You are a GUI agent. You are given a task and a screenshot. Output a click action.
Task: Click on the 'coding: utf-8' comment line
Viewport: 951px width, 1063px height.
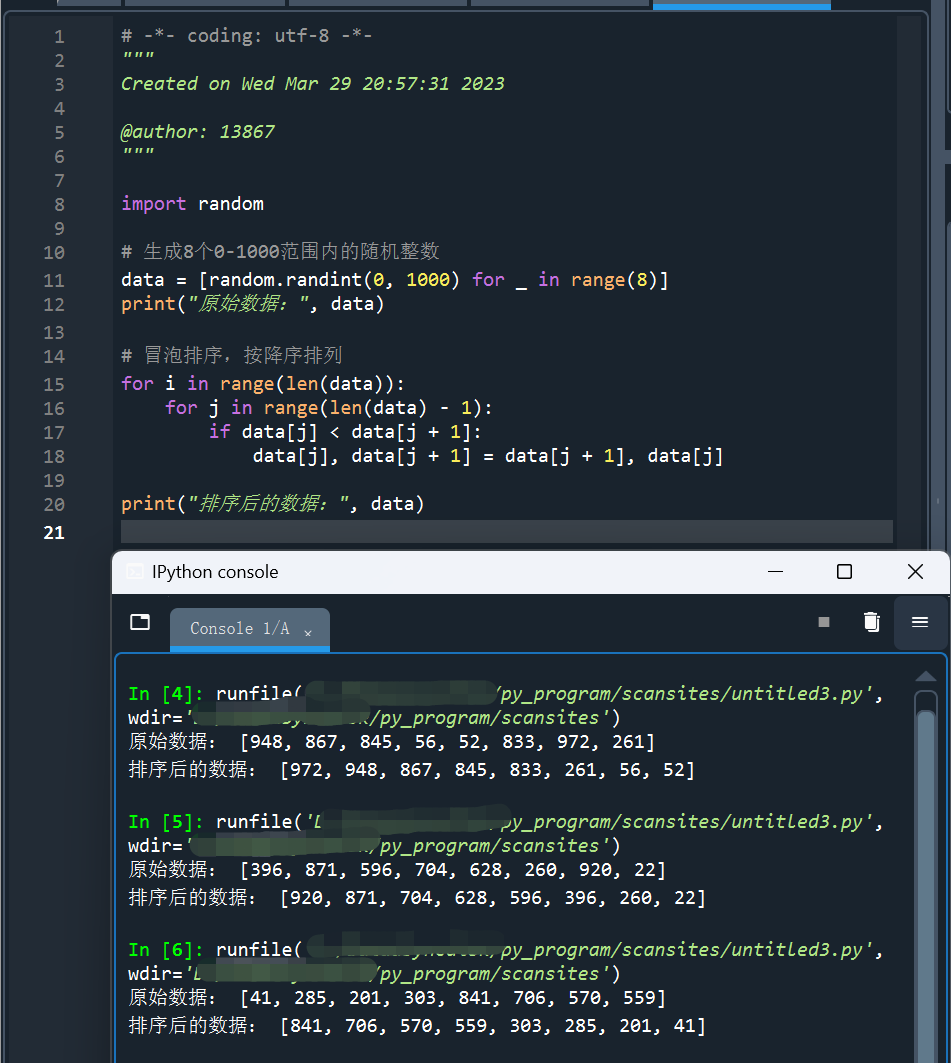[x=247, y=36]
